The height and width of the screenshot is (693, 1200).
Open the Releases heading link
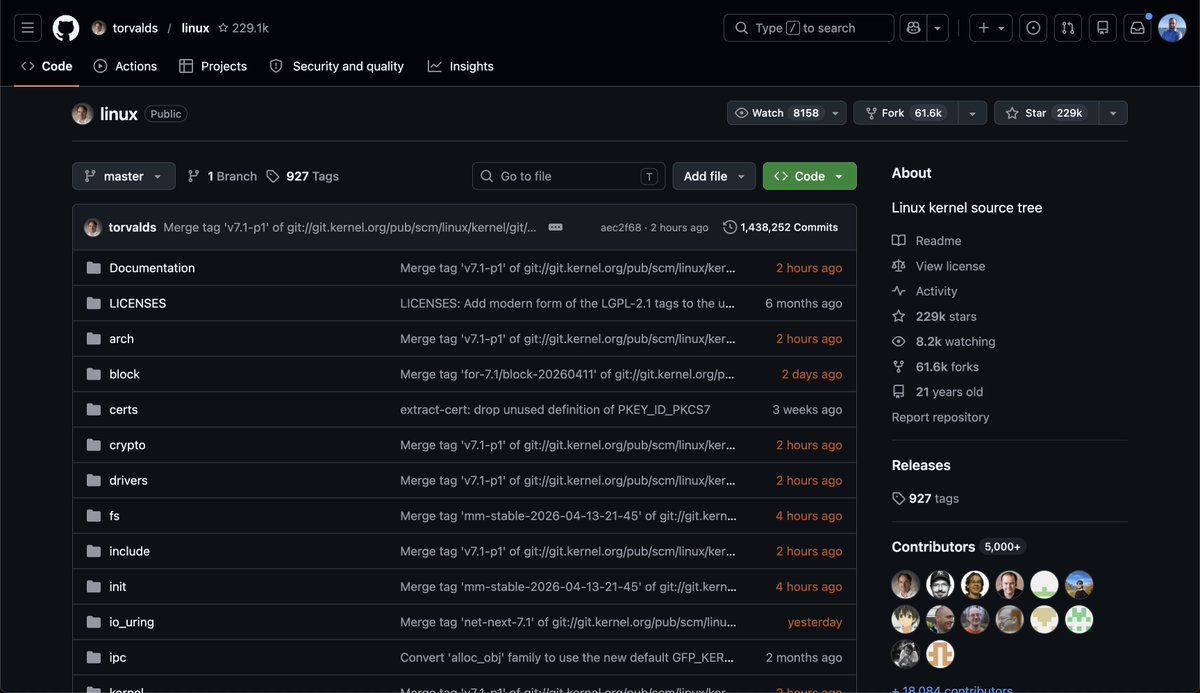pos(921,465)
